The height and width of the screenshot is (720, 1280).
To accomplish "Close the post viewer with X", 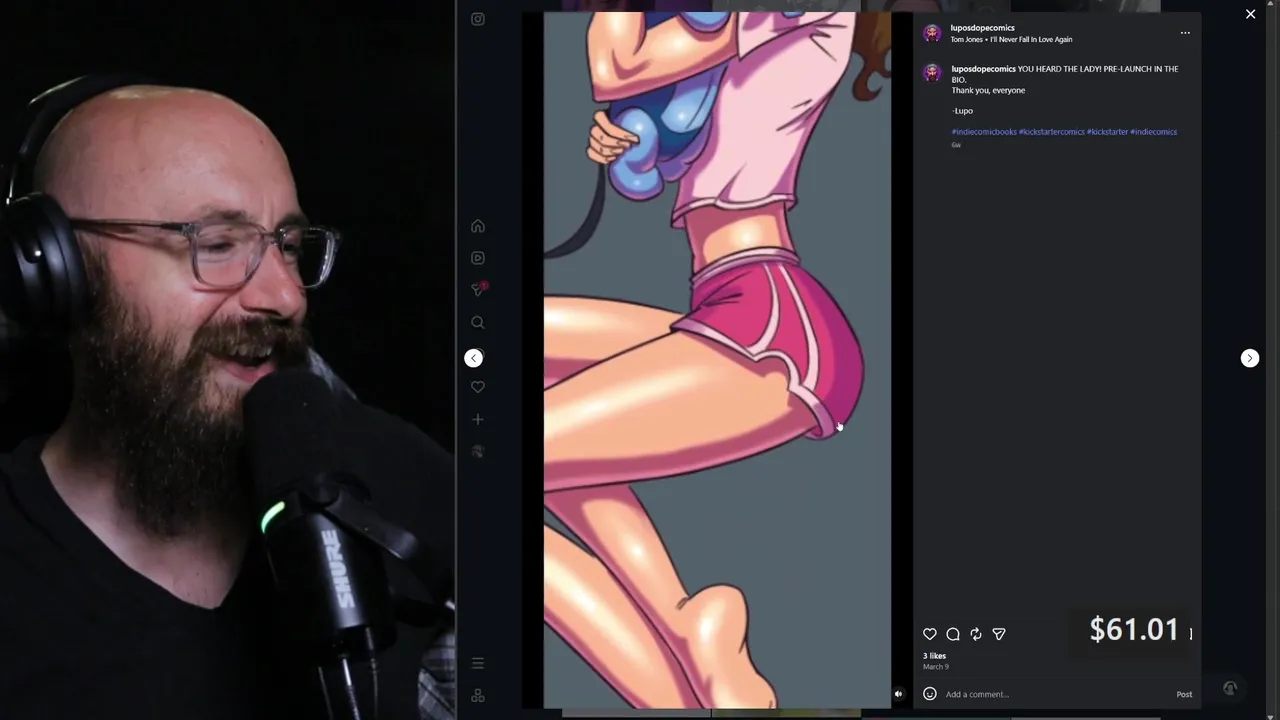I will pos(1250,14).
